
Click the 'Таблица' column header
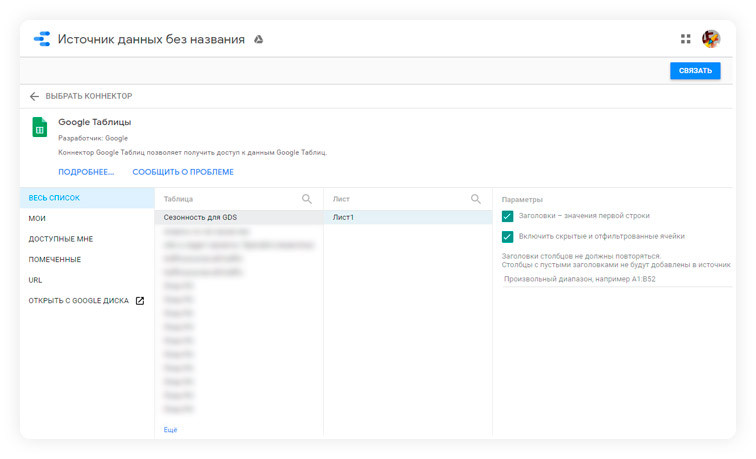pyautogui.click(x=178, y=199)
